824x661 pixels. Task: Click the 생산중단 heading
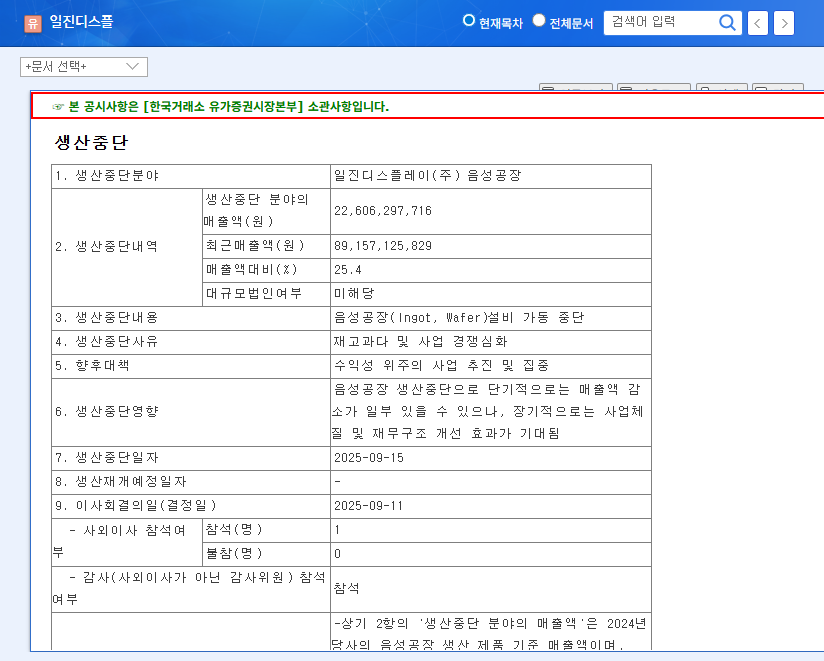91,142
